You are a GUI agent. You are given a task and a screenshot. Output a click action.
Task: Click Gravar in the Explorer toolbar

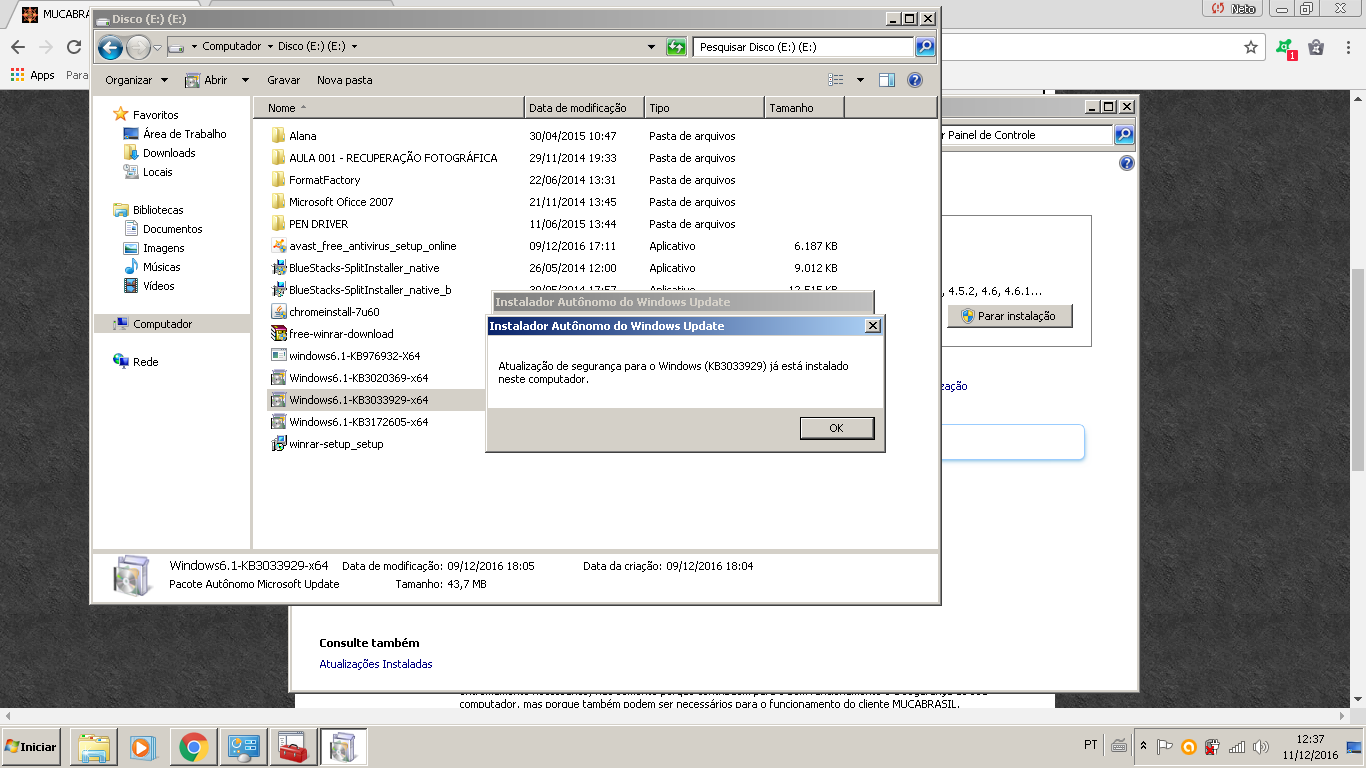(x=283, y=80)
